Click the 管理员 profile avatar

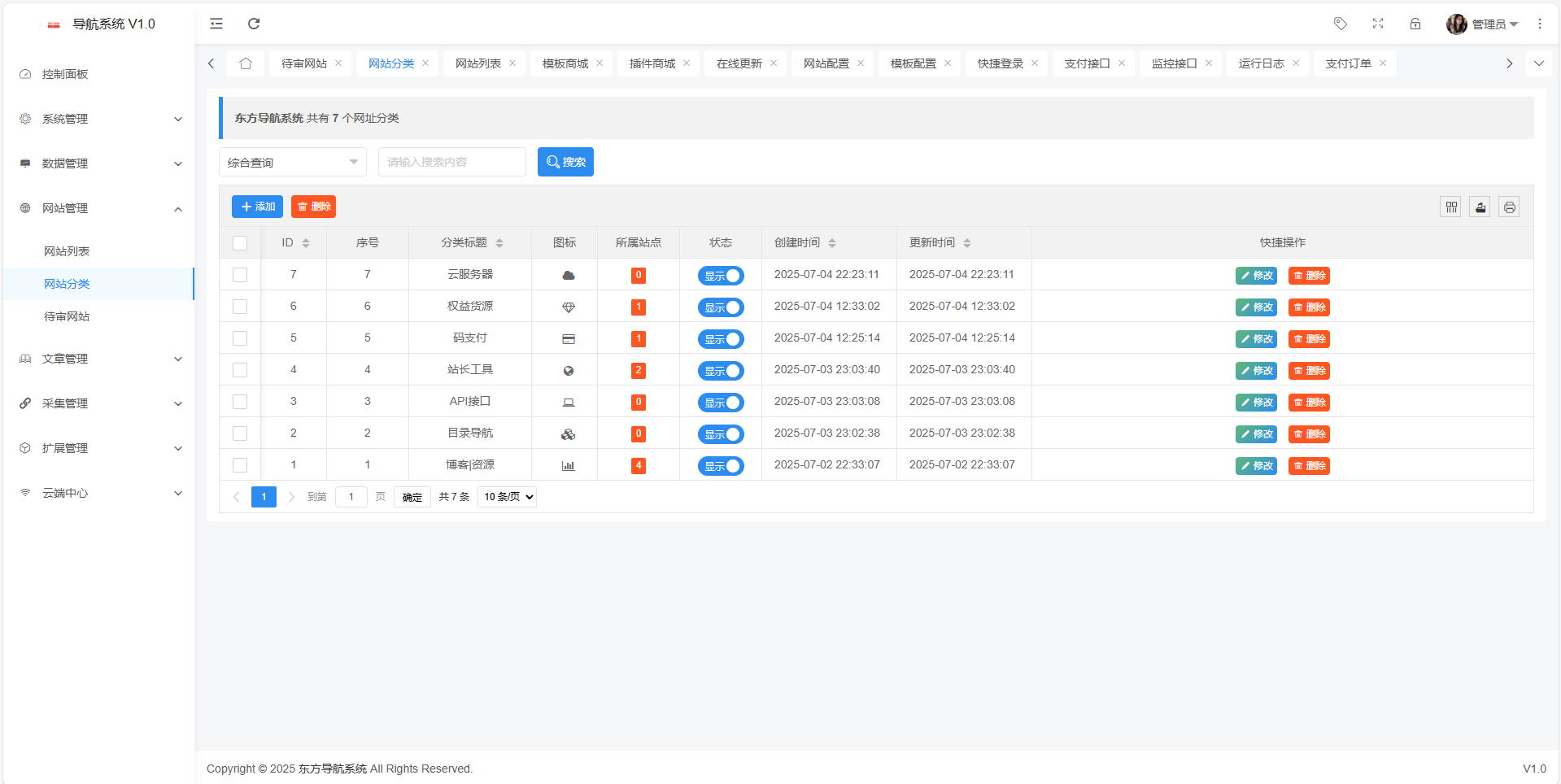tap(1456, 24)
